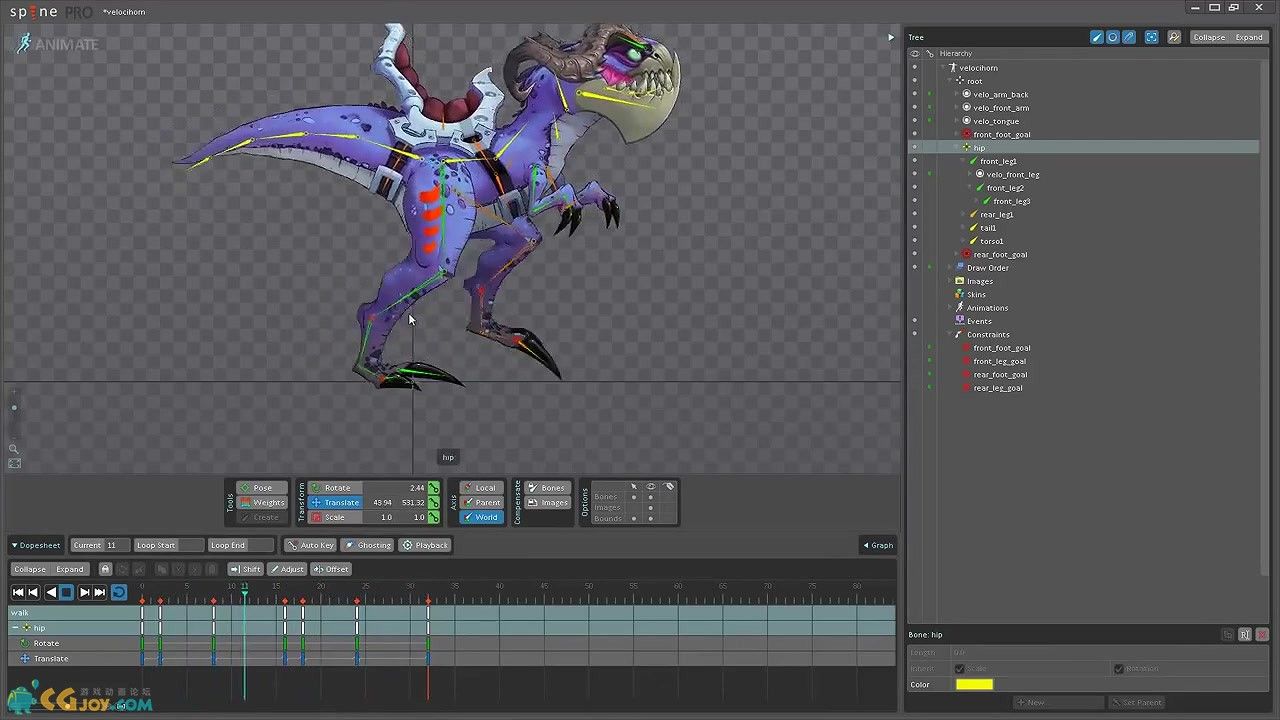This screenshot has width=1280, height=720.
Task: Expand the Animations node
Action: coord(951,308)
